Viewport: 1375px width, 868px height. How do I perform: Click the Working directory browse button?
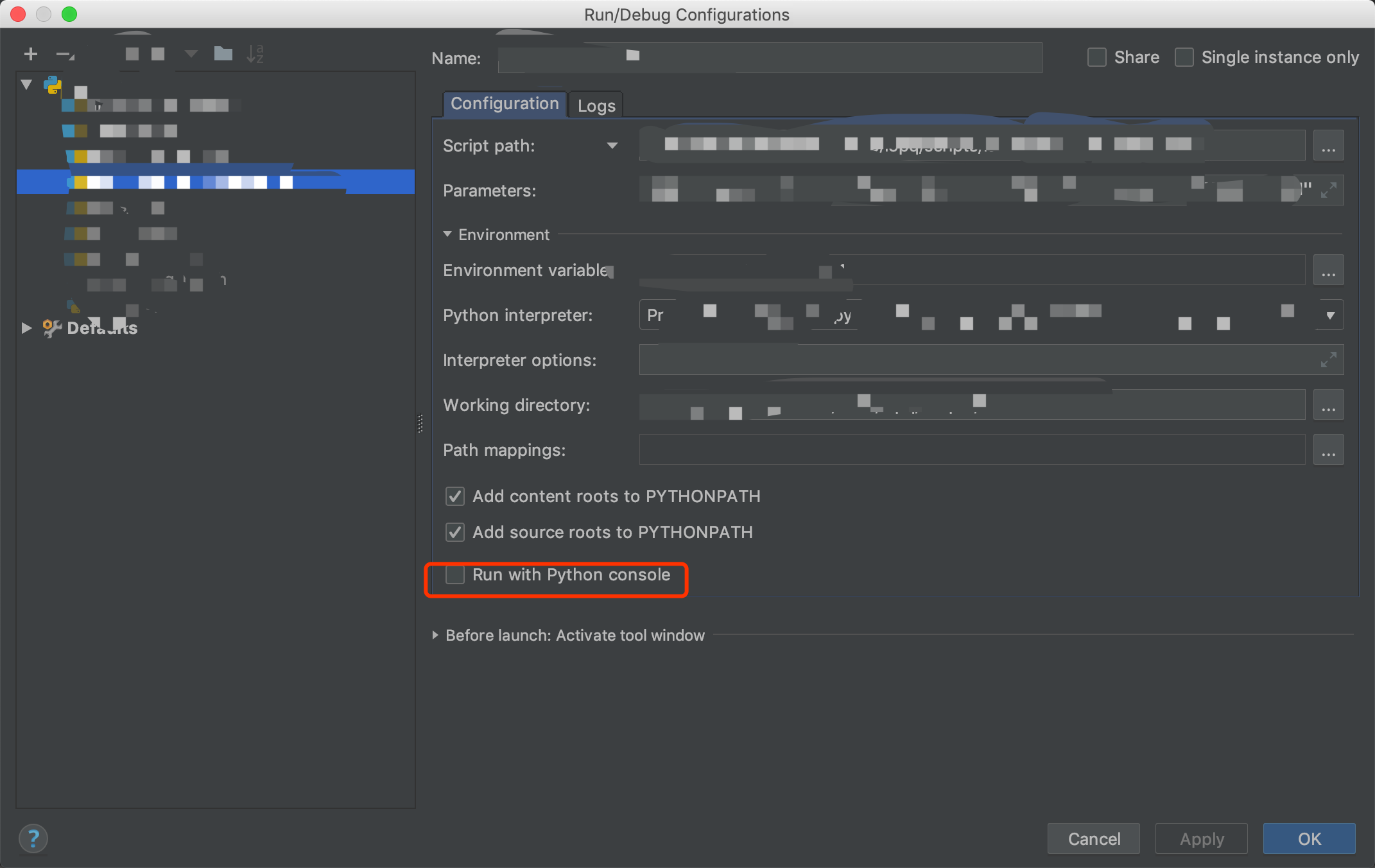(x=1328, y=404)
